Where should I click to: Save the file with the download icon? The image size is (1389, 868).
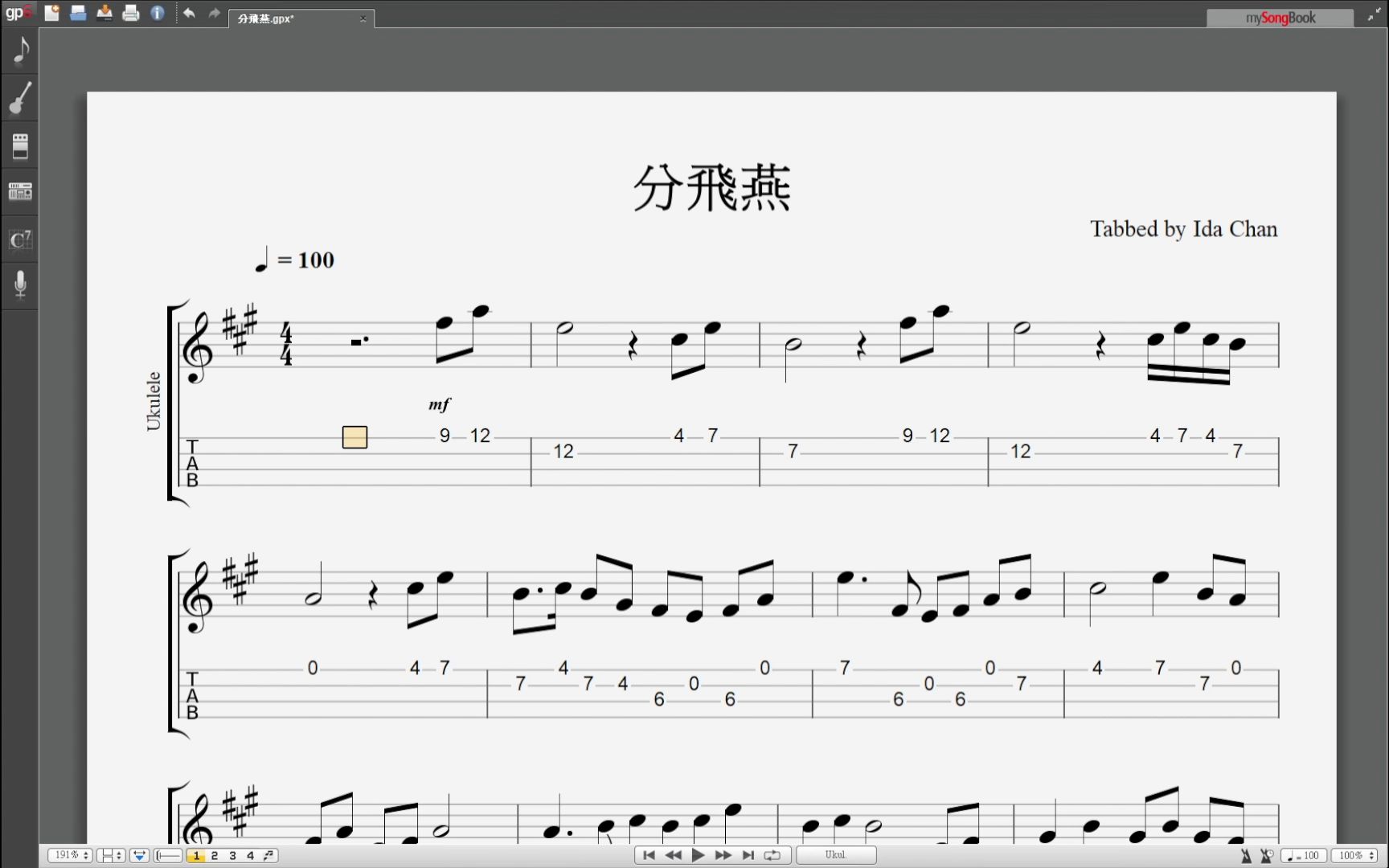(104, 13)
